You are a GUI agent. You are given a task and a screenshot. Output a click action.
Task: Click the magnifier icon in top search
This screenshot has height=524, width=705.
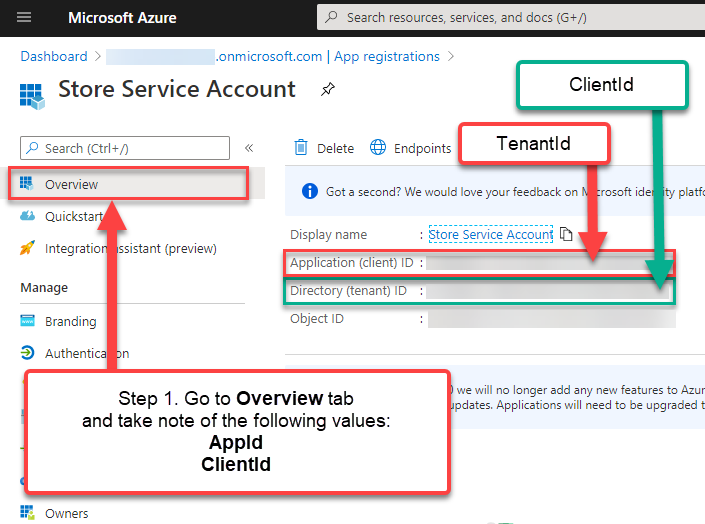331,17
